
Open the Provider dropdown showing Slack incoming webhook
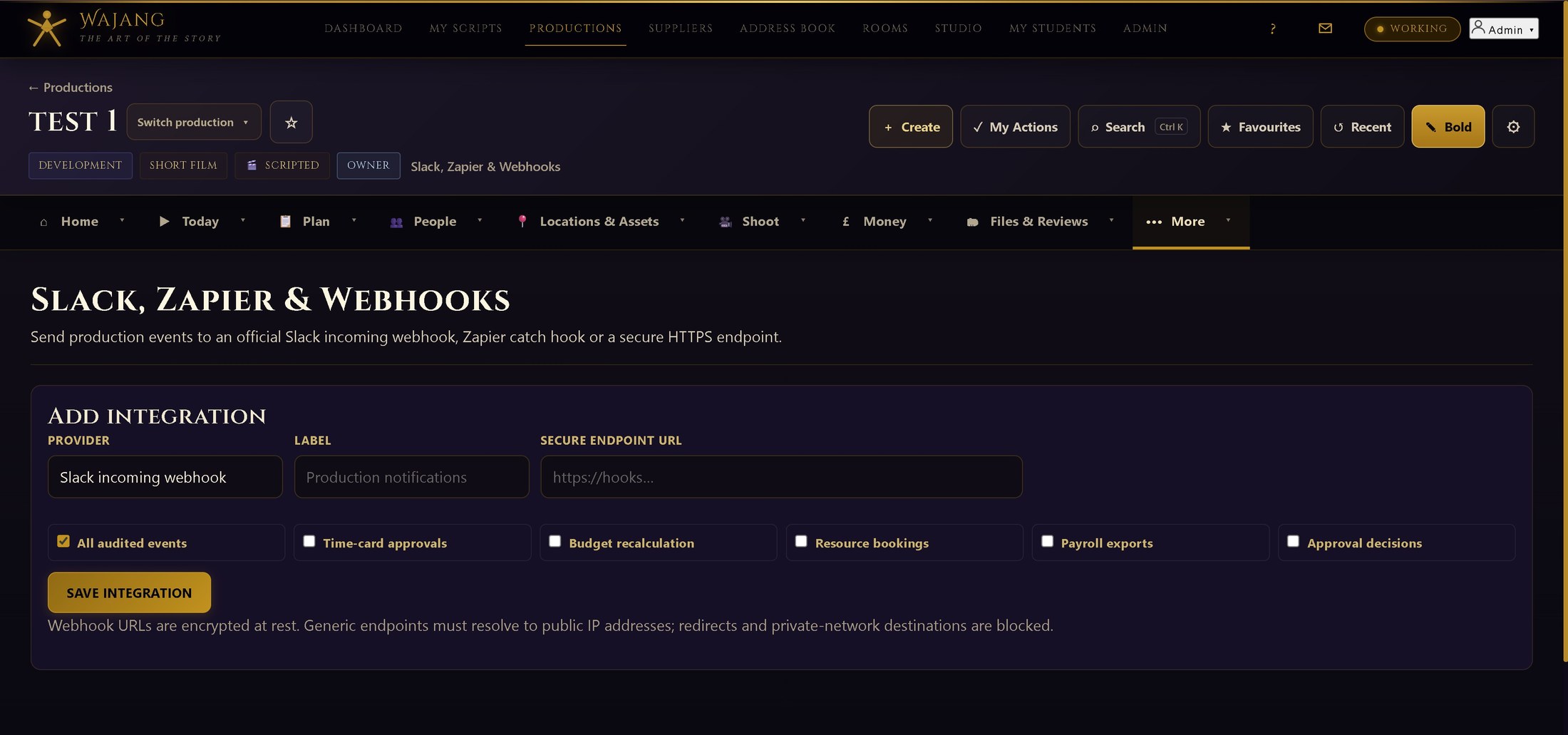click(165, 477)
